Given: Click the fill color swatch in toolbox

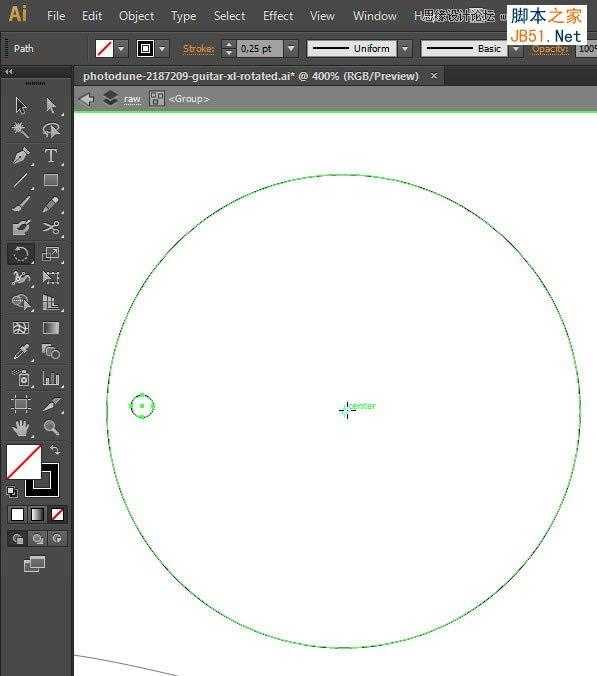Looking at the screenshot, I should (x=24, y=462).
